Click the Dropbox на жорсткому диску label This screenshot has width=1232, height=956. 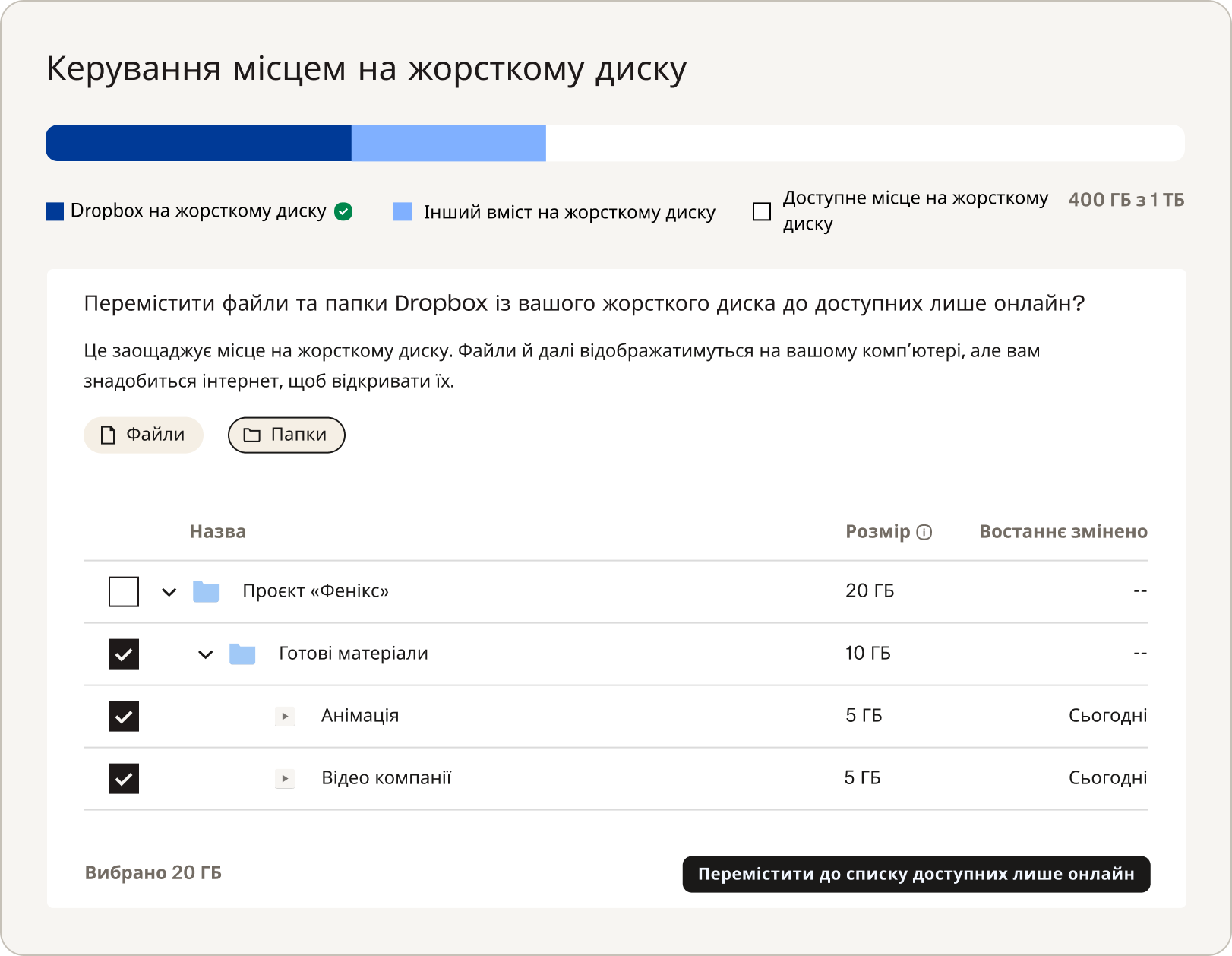[198, 211]
